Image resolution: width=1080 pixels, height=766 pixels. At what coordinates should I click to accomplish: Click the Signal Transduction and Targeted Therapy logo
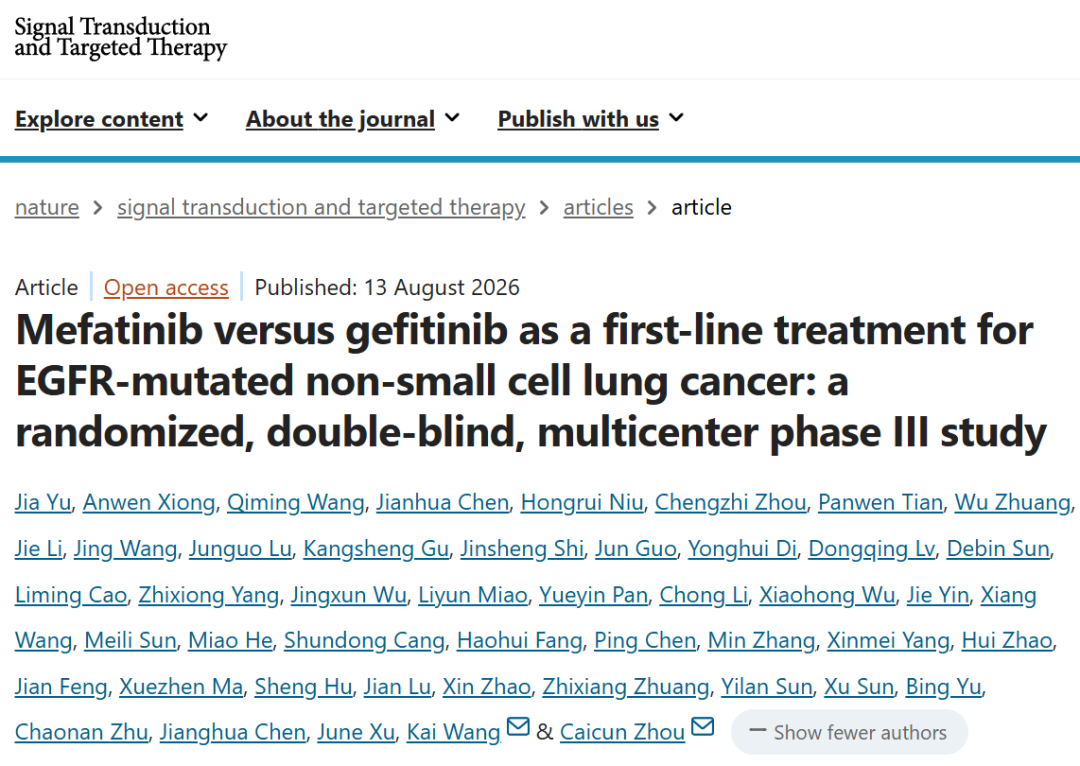pyautogui.click(x=121, y=38)
